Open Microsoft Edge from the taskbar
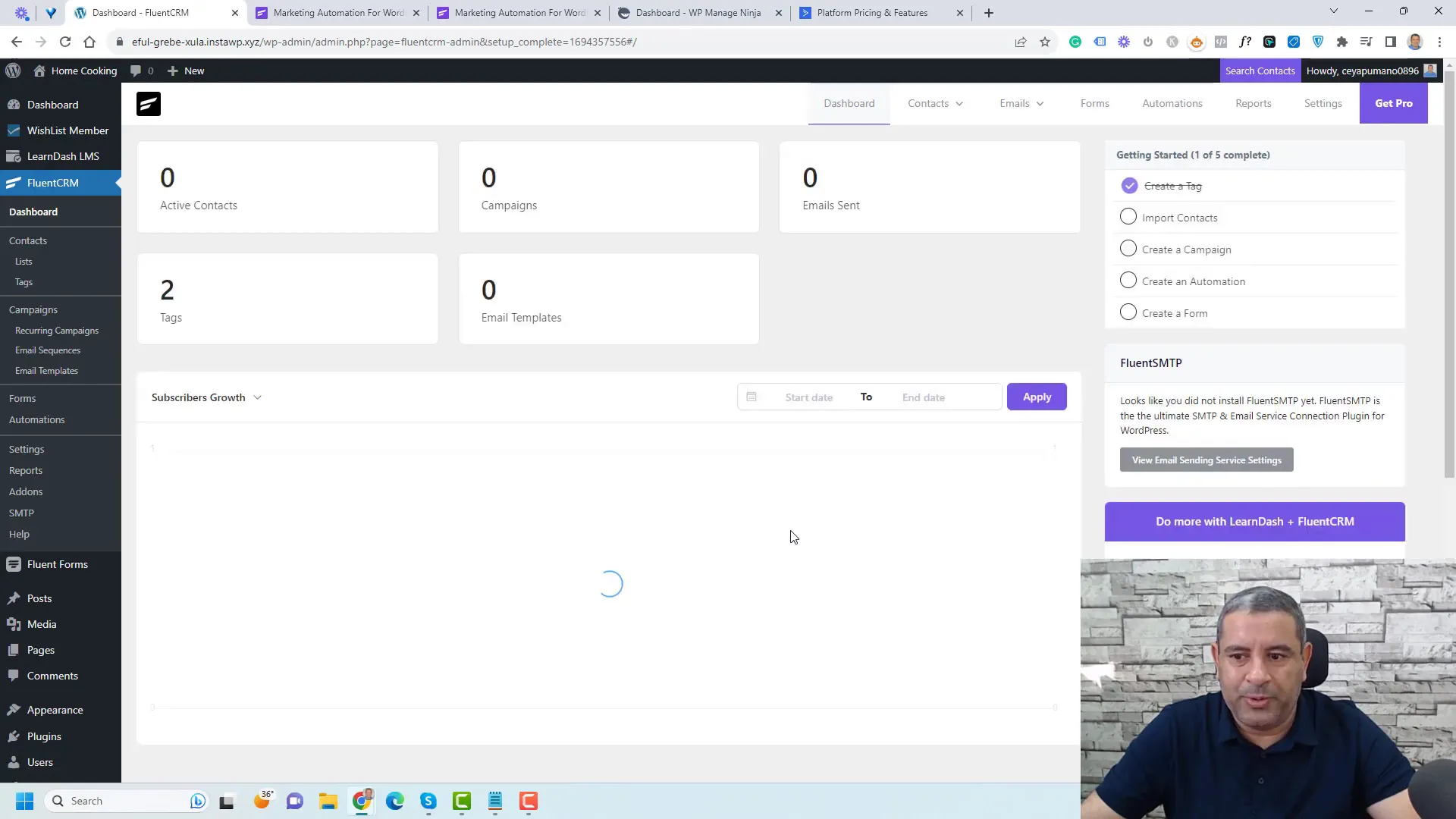This screenshot has height=819, width=1456. point(394,801)
